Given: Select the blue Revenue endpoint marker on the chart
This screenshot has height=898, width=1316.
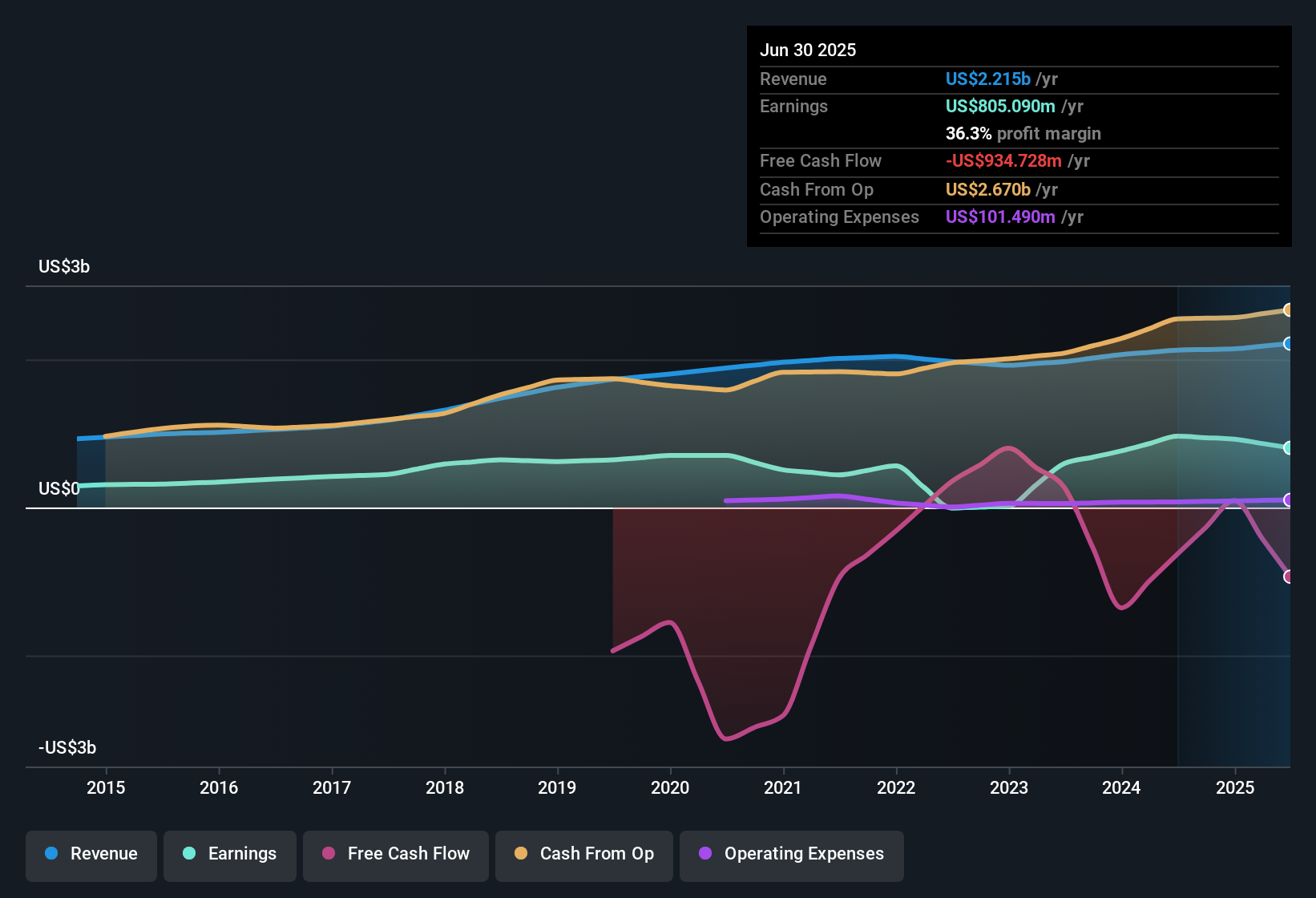Looking at the screenshot, I should pos(1289,344).
